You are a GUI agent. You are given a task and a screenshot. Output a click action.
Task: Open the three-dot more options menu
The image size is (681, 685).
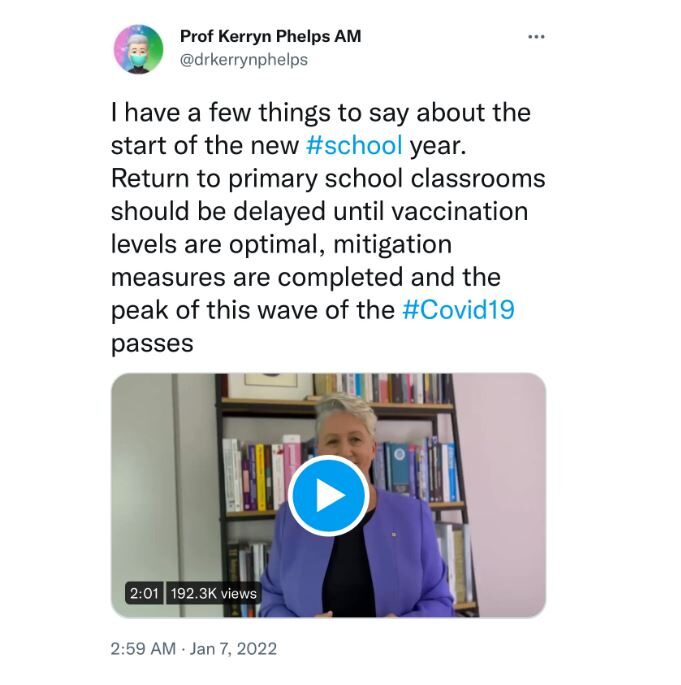[536, 37]
